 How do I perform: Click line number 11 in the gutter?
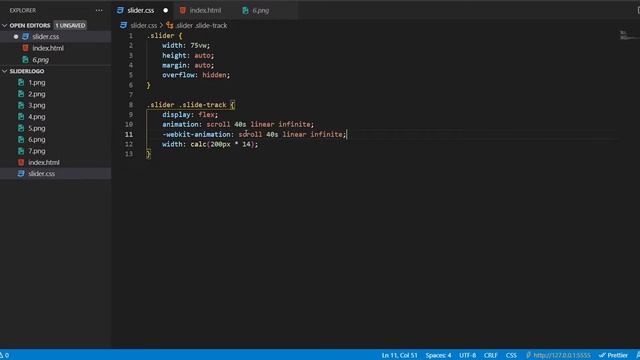[129, 134]
